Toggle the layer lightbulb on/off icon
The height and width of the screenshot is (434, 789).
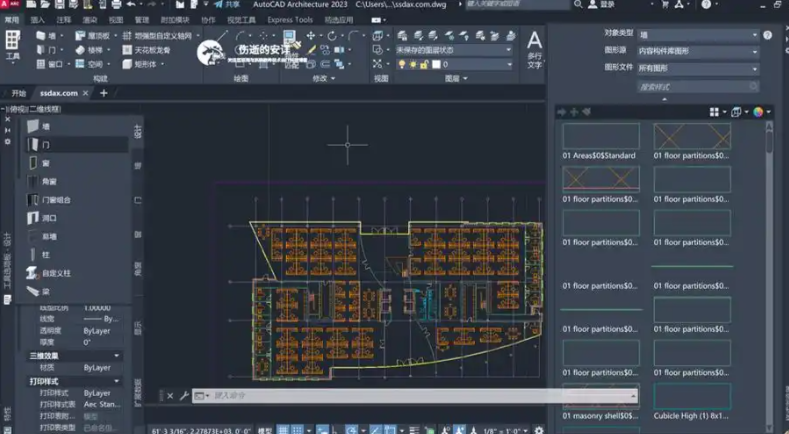click(402, 64)
